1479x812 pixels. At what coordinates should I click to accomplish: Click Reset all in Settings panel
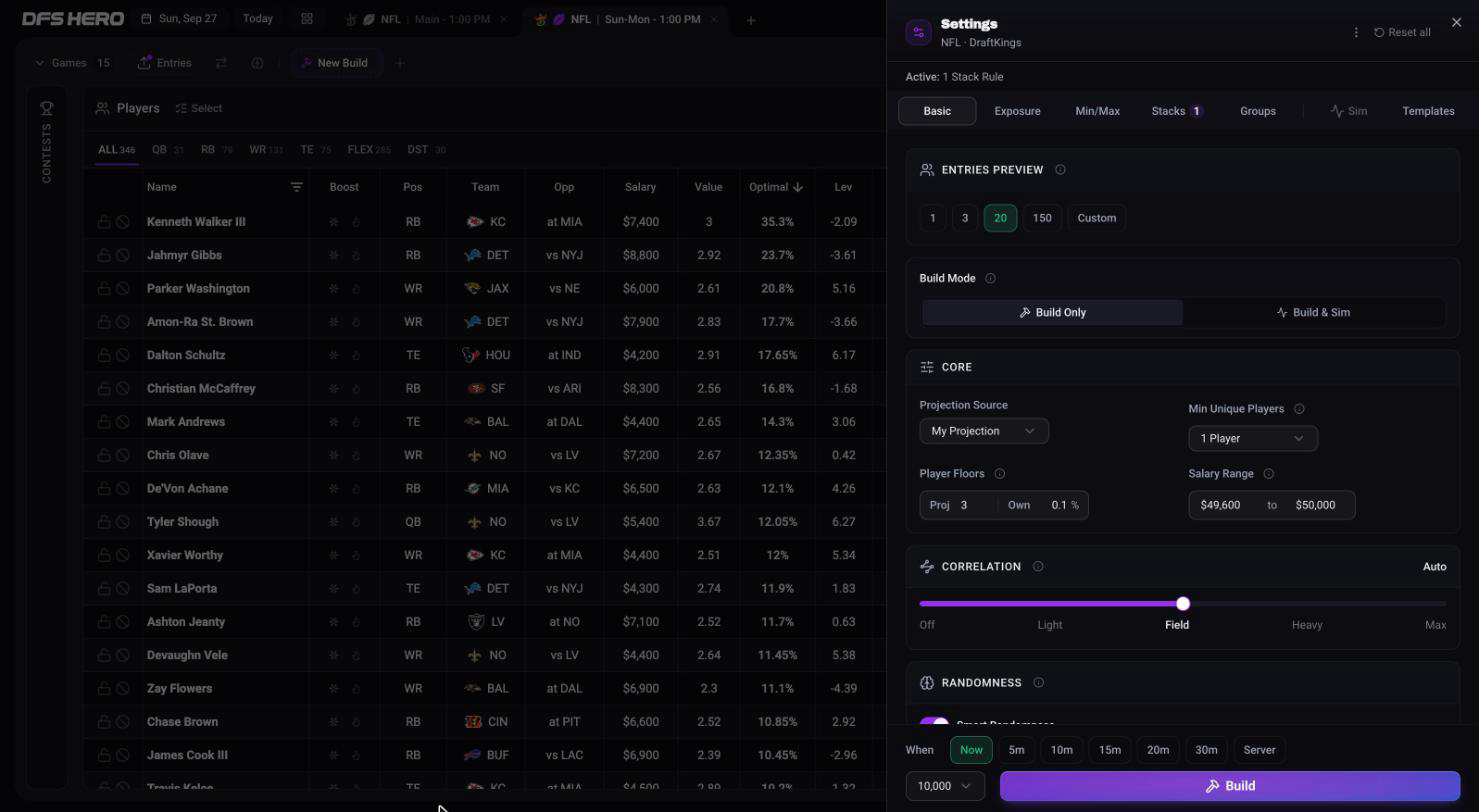[x=1402, y=33]
